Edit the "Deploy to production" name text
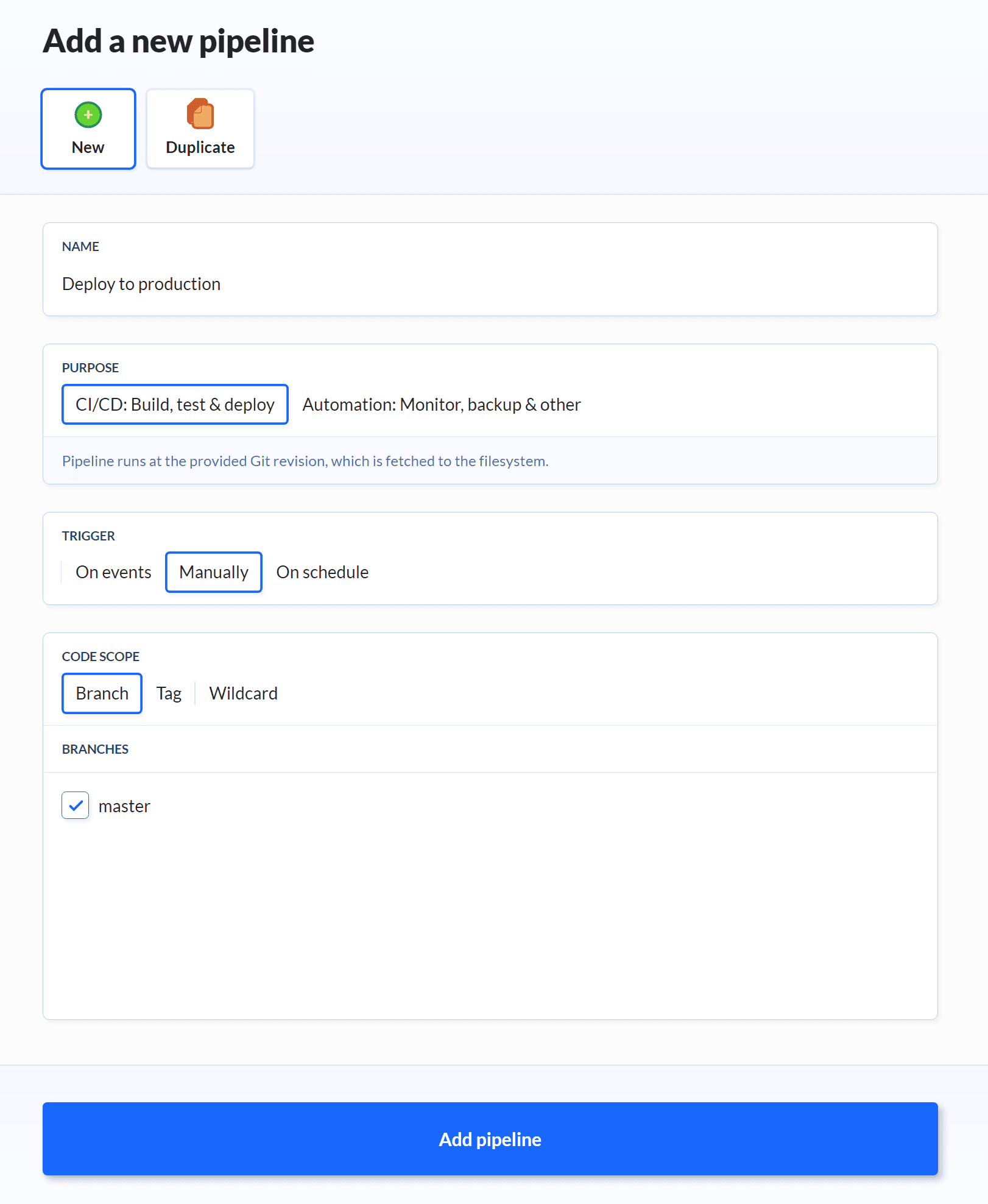The width and height of the screenshot is (988, 1204). 141,283
